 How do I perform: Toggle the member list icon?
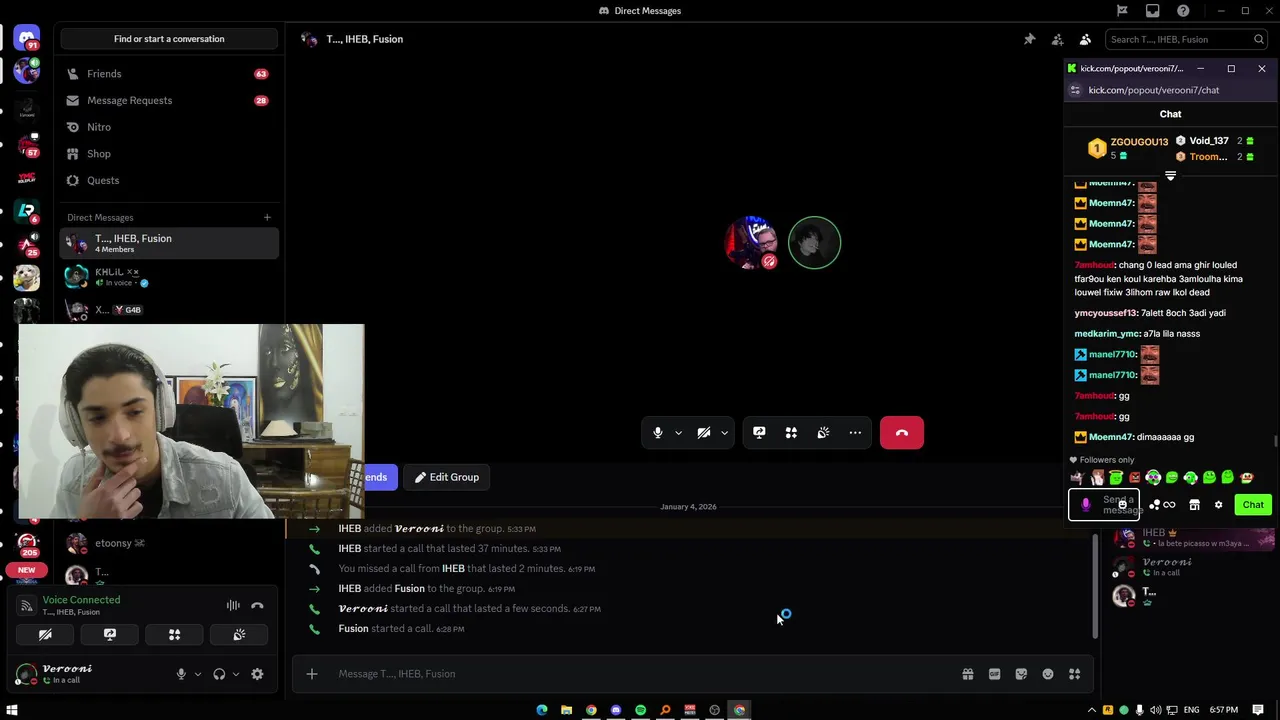(x=1085, y=39)
